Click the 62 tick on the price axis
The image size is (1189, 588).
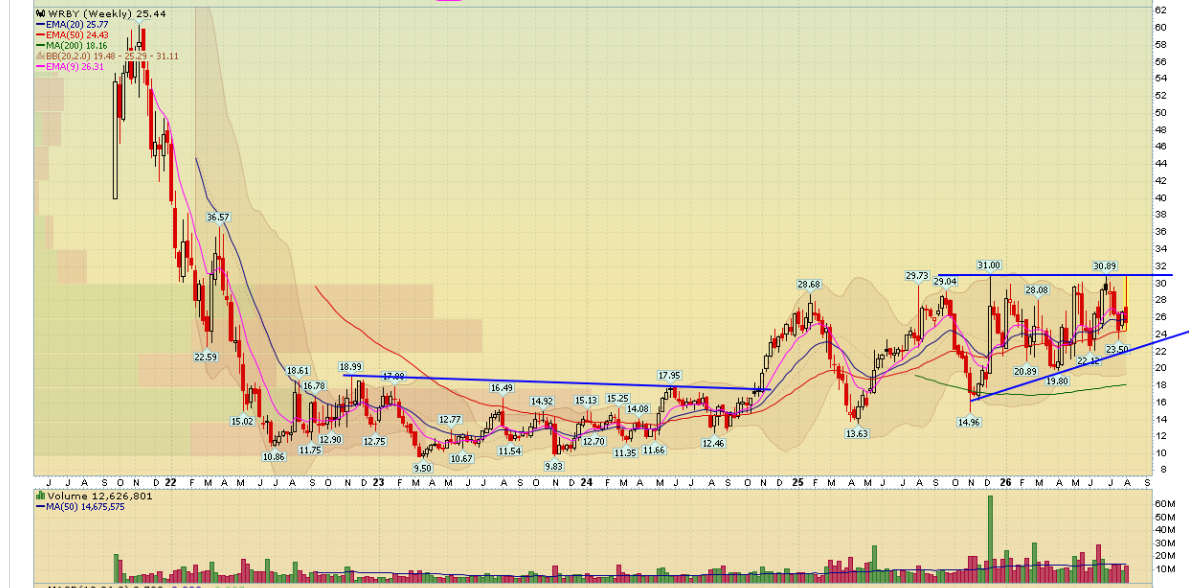coord(1160,10)
